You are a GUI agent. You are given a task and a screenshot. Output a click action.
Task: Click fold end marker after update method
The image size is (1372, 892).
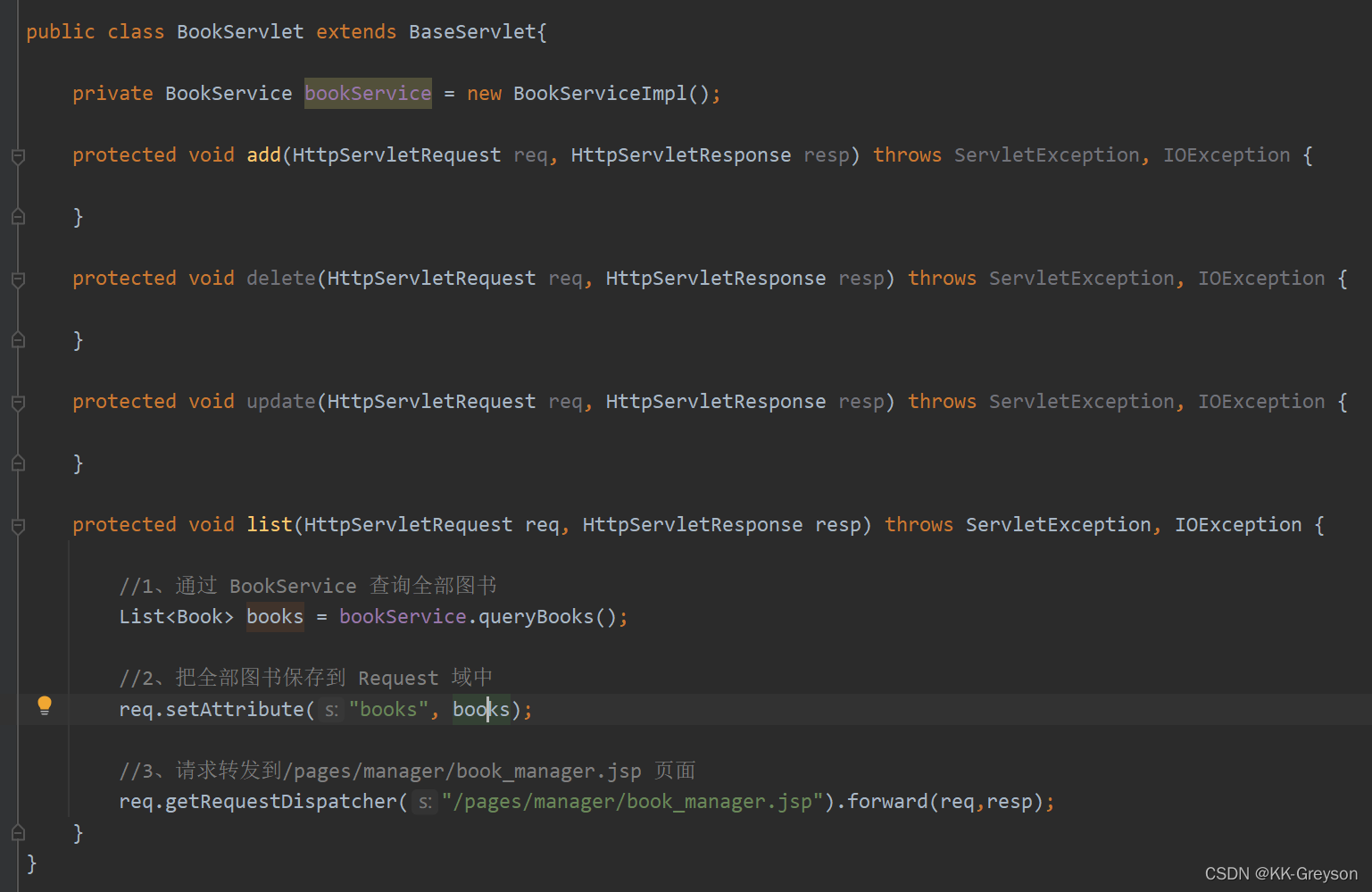tap(18, 463)
